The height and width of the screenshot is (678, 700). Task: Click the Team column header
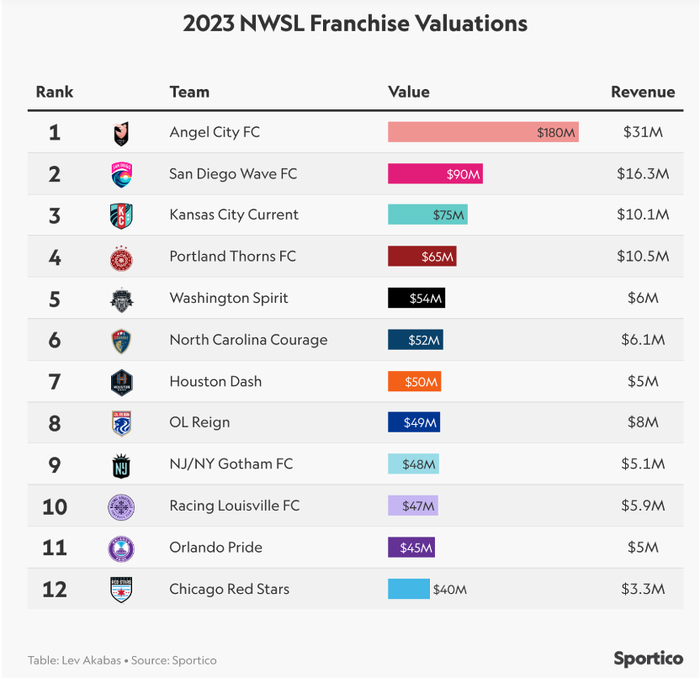click(189, 92)
